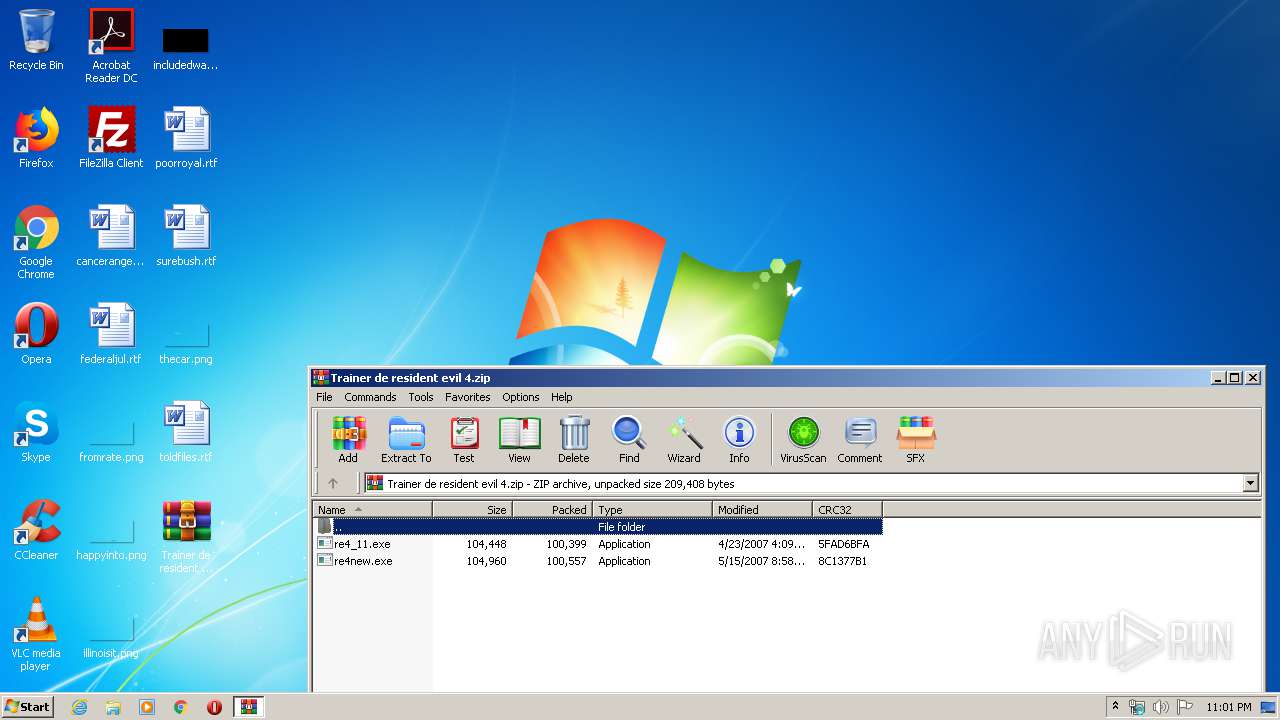This screenshot has width=1280, height=720.
Task: Click the Recycle Bin desktop icon
Action: click(x=36, y=40)
